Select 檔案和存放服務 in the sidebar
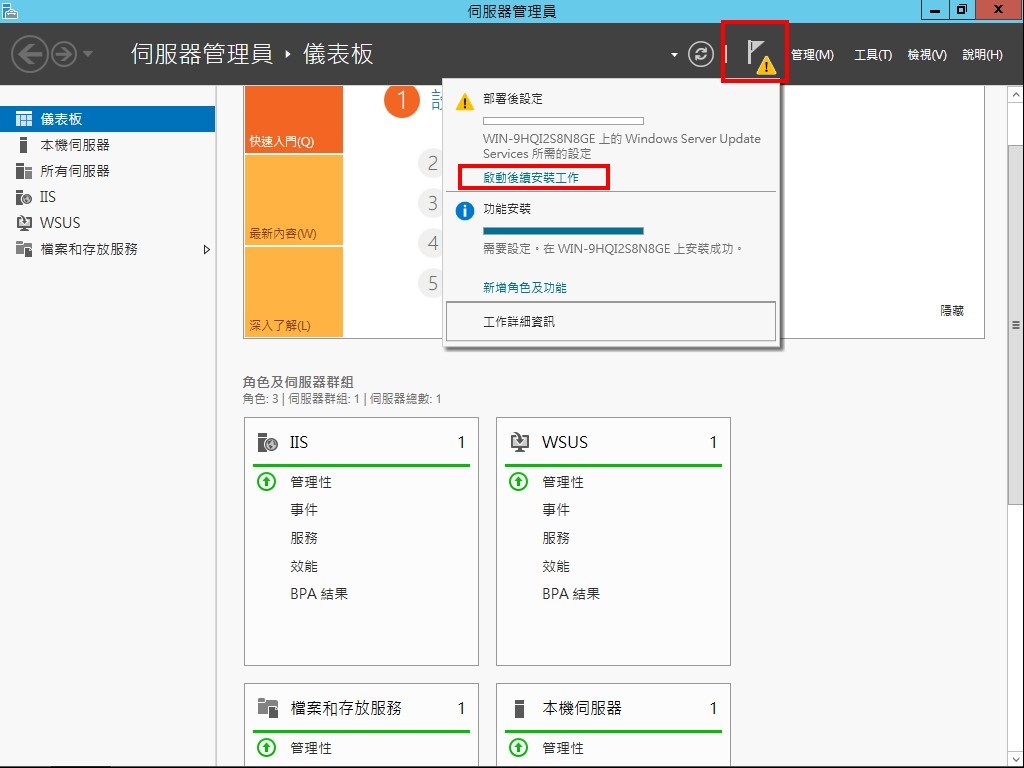Screen dimensions: 1024x768 point(107,249)
